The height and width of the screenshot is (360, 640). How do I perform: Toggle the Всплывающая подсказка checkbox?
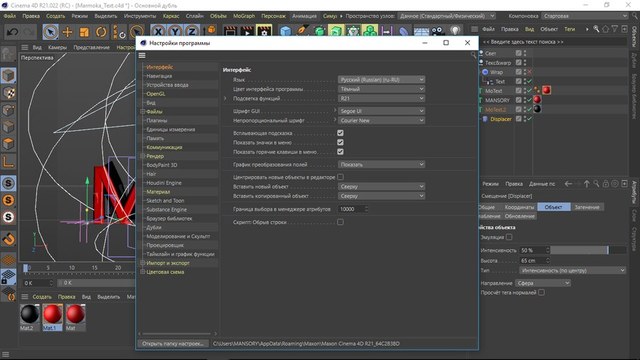pyautogui.click(x=340, y=133)
